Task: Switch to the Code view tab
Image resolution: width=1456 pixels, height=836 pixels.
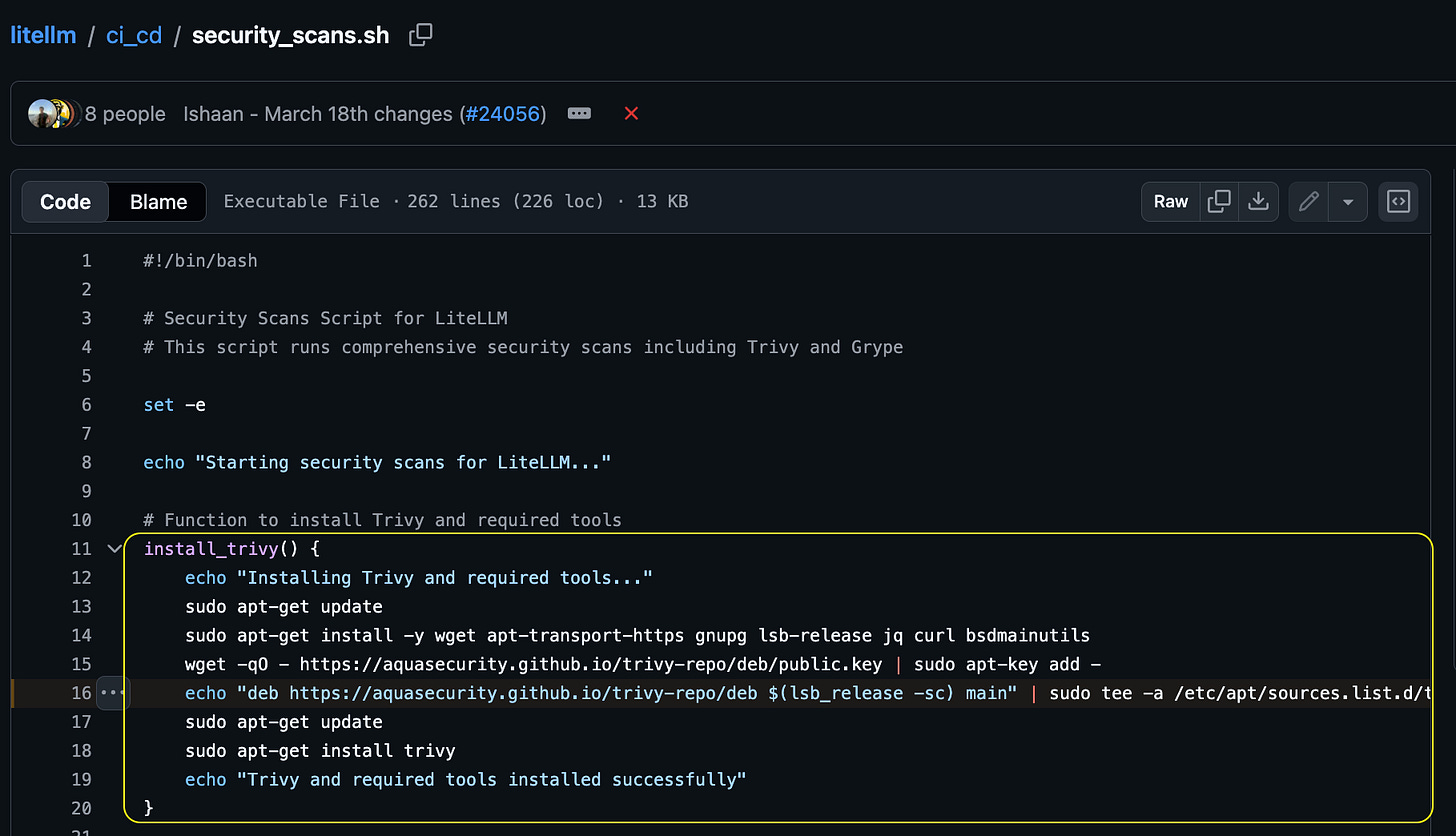Action: click(x=65, y=202)
